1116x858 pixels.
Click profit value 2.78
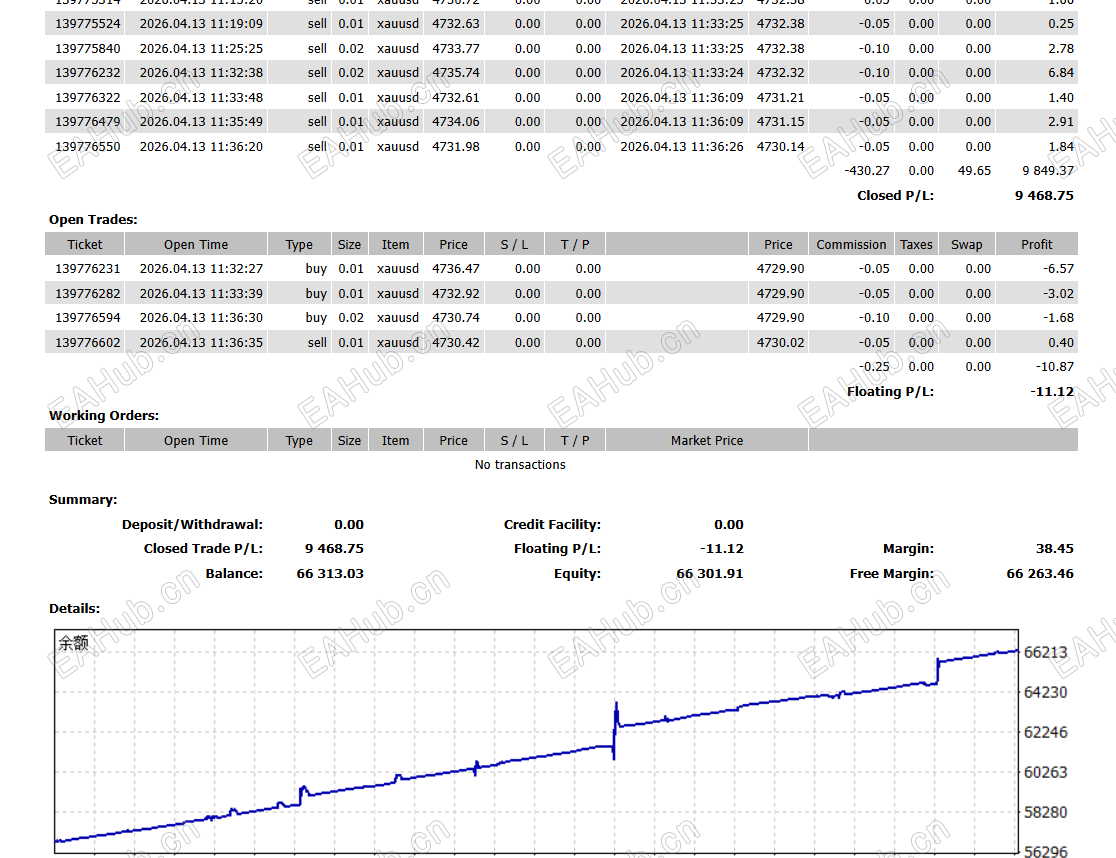tap(1060, 49)
